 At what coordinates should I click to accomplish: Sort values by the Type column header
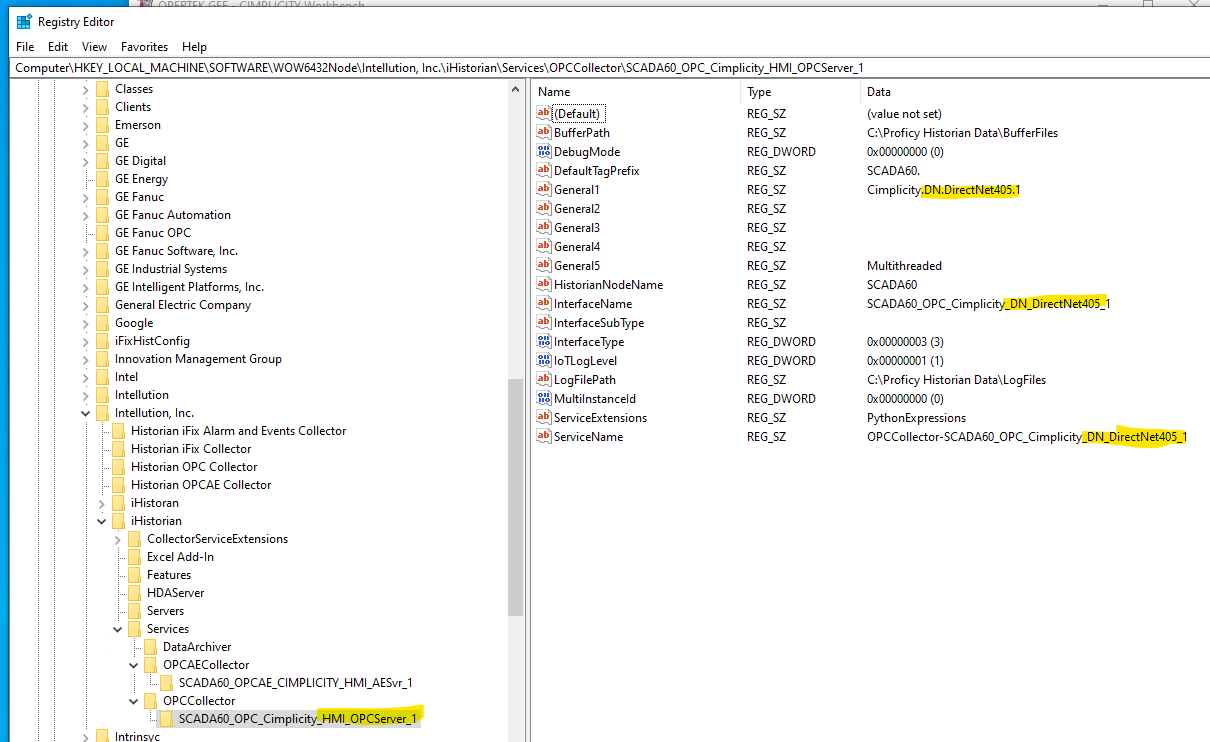[x=801, y=92]
